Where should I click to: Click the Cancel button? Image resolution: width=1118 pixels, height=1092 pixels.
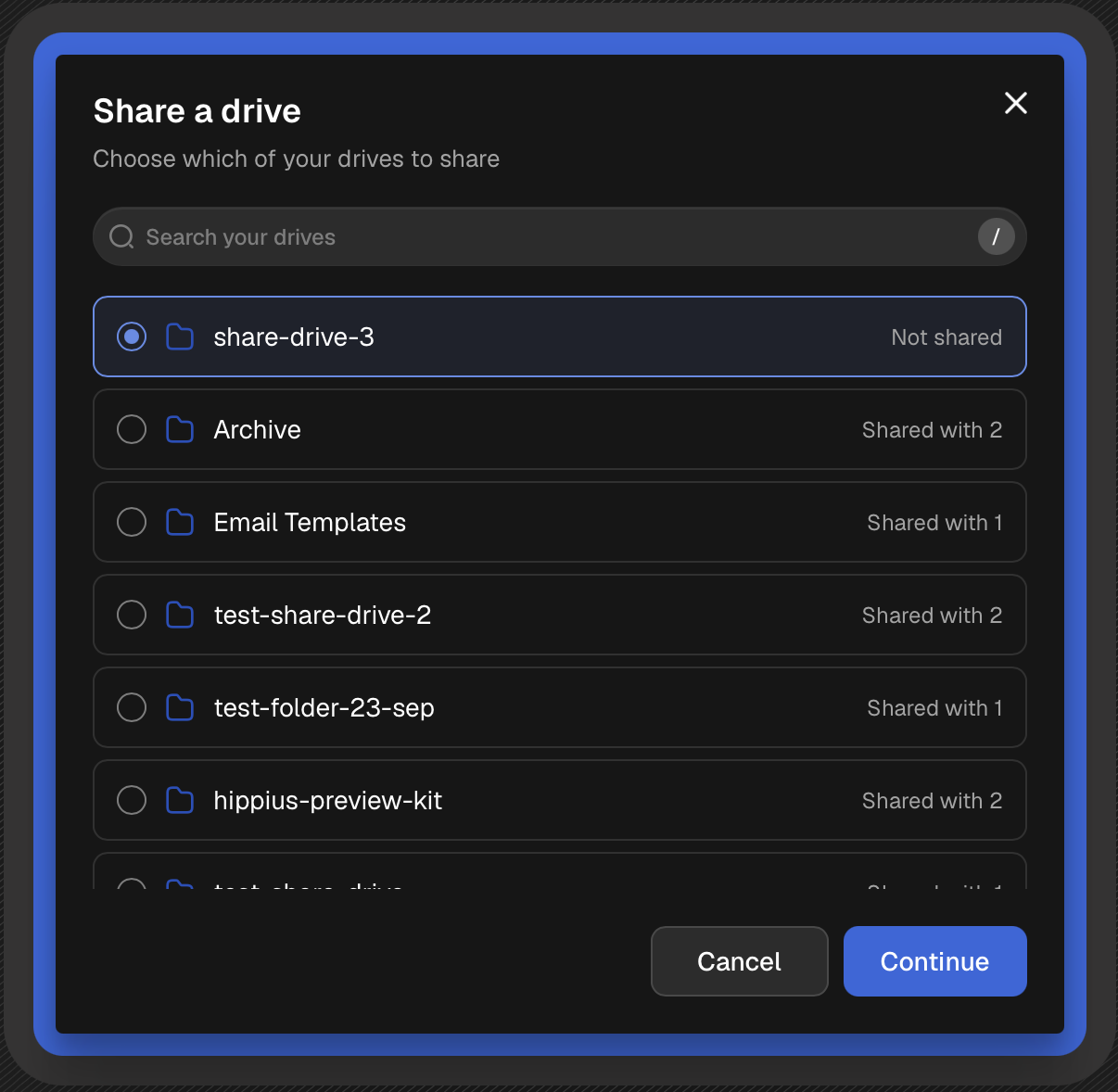tap(740, 961)
